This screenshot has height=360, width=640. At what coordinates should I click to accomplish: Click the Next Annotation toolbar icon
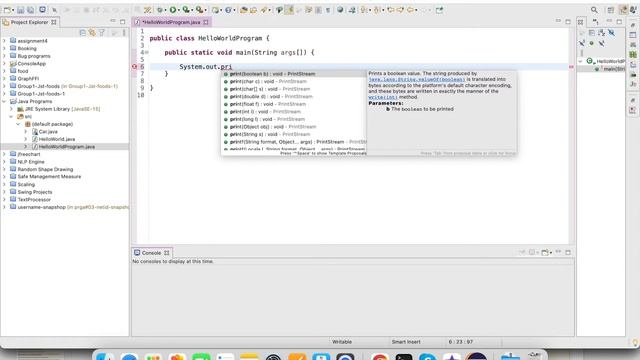363,10
